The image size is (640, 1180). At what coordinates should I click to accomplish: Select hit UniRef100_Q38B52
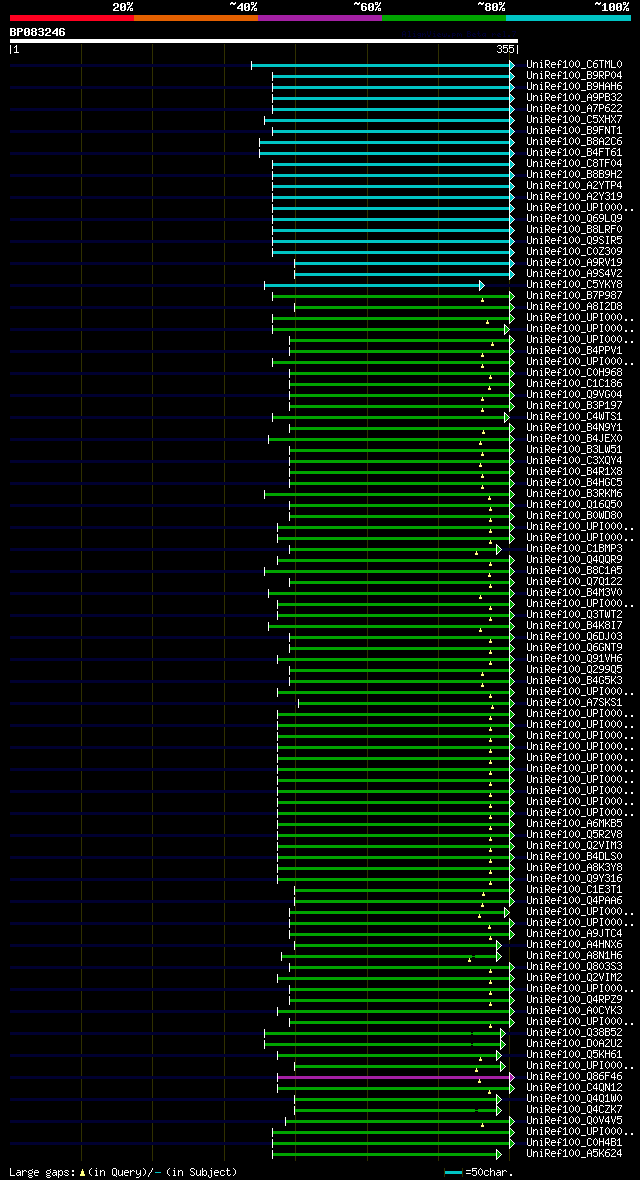click(x=574, y=1032)
